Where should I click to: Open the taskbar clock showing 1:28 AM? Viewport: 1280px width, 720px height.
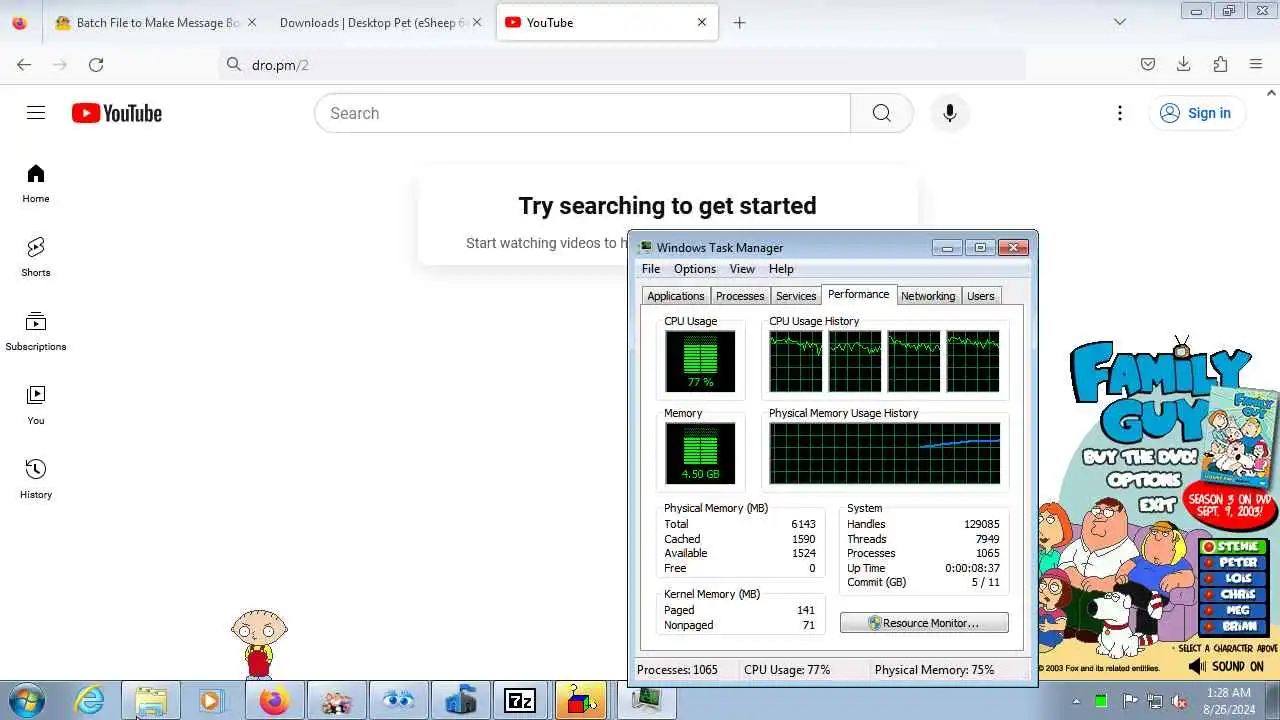pyautogui.click(x=1228, y=701)
